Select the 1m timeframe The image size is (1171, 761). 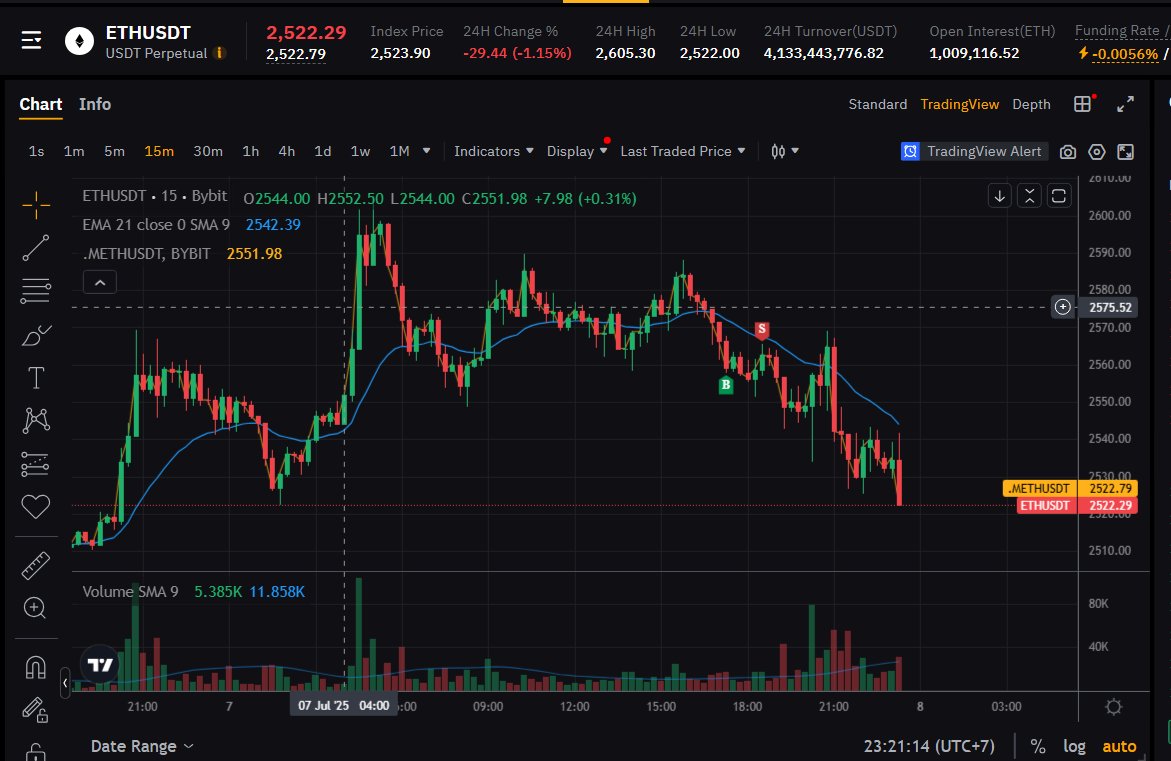[74, 152]
